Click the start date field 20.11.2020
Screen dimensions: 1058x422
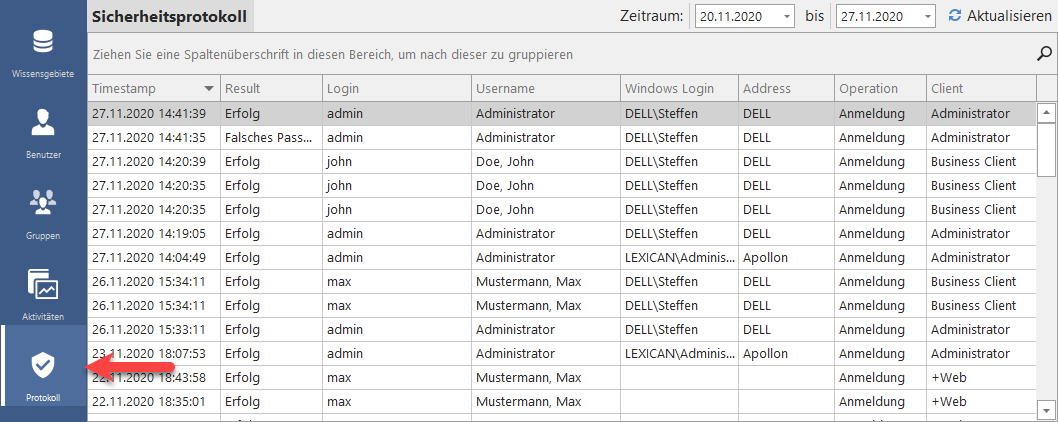pyautogui.click(x=735, y=17)
